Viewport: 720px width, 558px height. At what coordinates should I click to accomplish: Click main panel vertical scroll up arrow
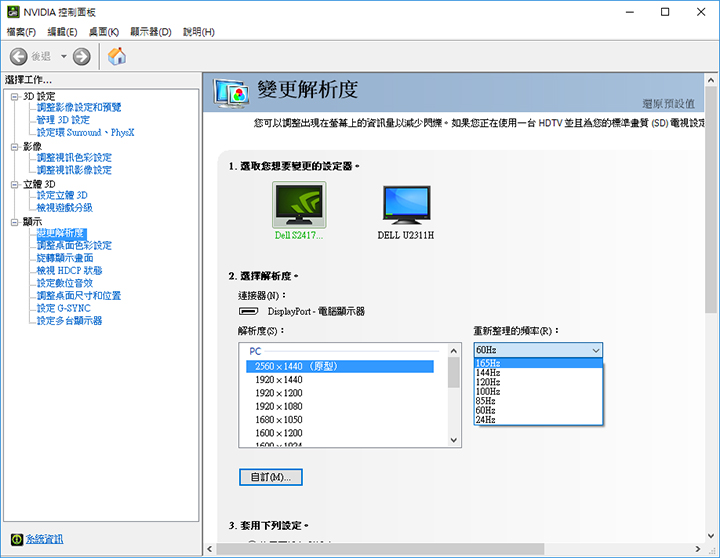pyautogui.click(x=711, y=80)
